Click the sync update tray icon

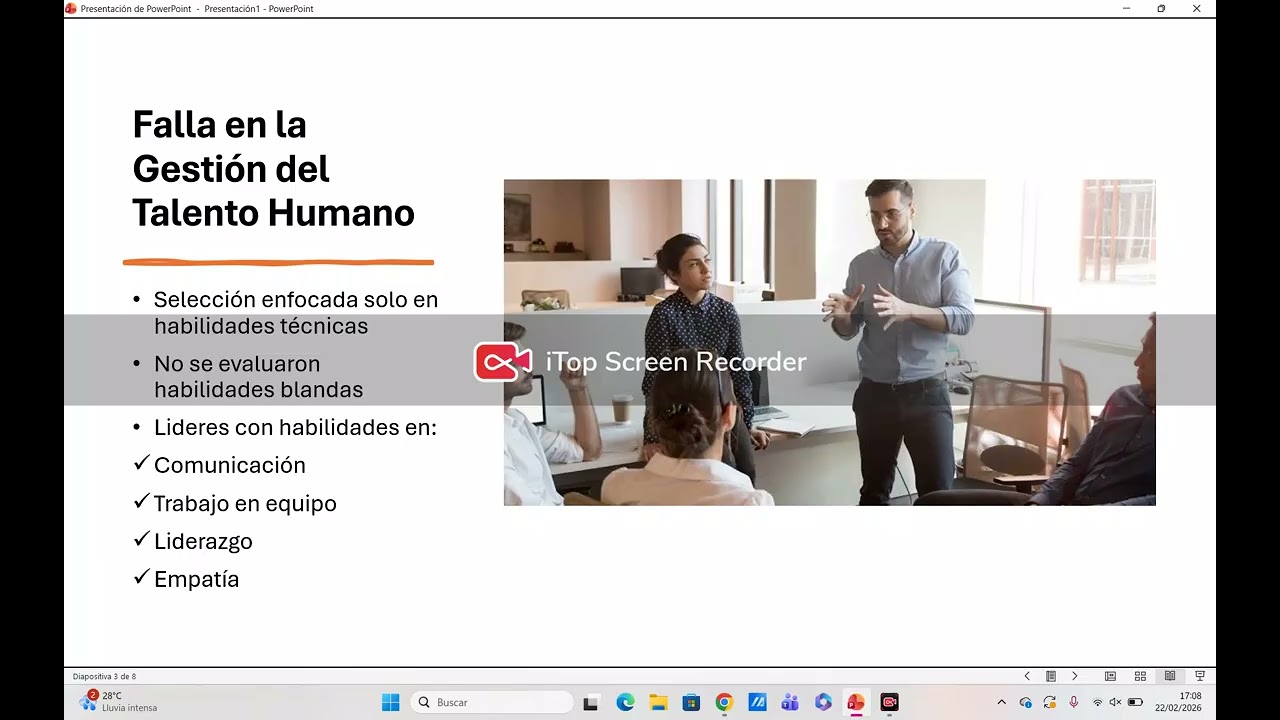1049,702
